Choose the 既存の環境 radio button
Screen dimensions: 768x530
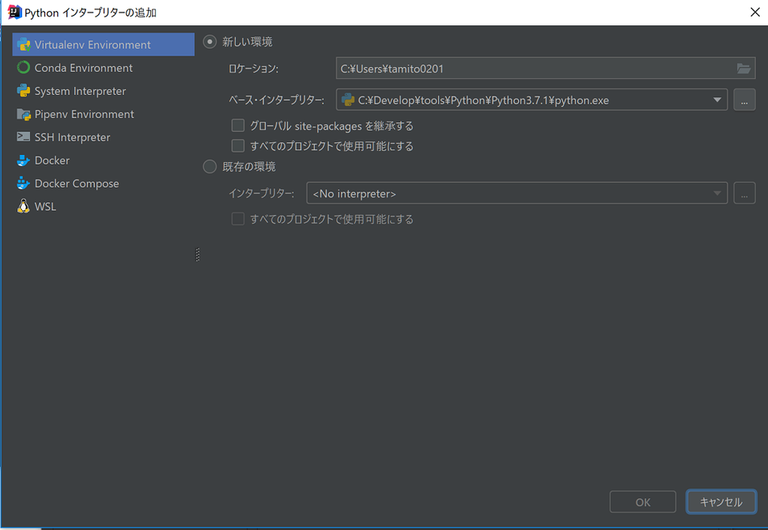coord(210,167)
